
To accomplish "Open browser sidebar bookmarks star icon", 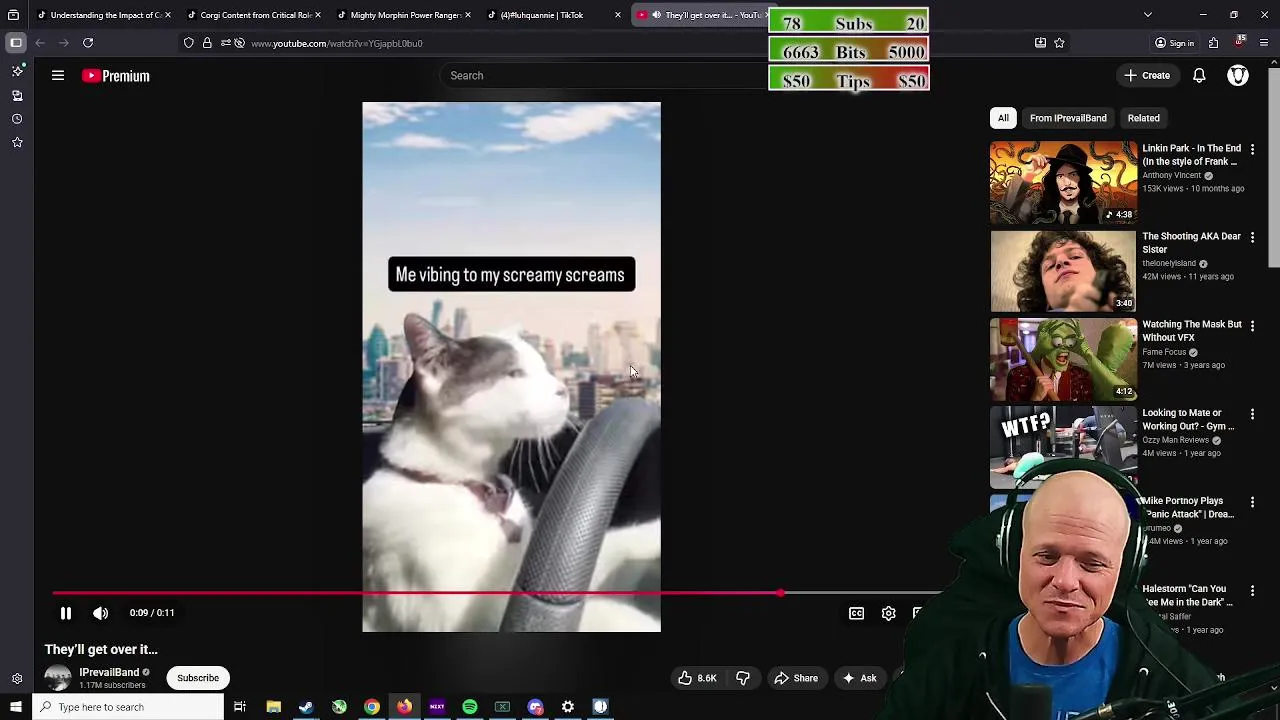I will 17,143.
